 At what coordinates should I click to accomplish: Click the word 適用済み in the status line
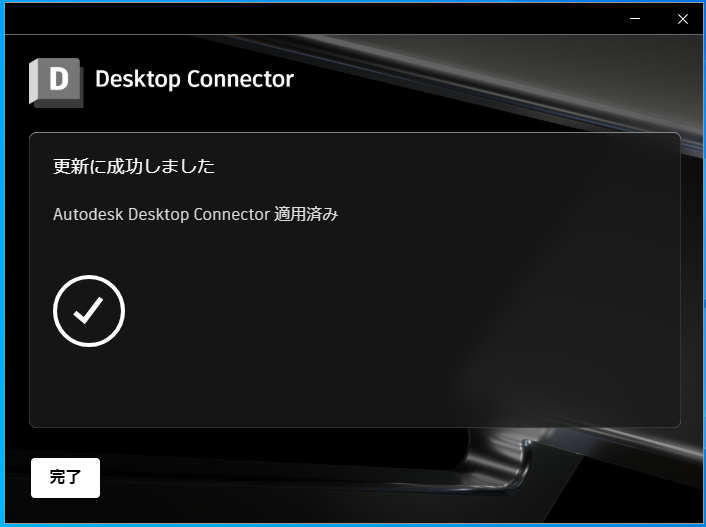[x=306, y=214]
